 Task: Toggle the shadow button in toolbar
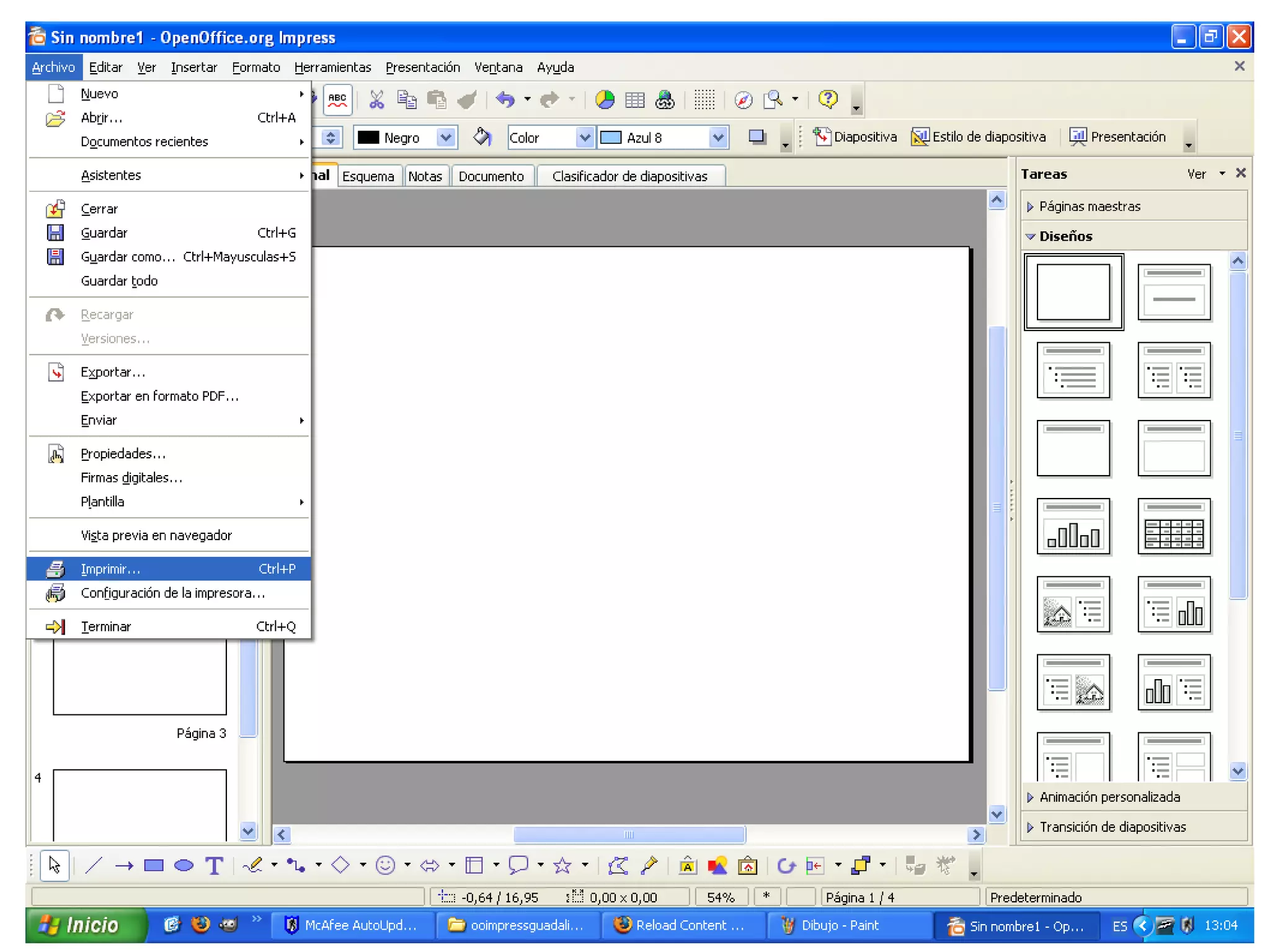pyautogui.click(x=757, y=137)
